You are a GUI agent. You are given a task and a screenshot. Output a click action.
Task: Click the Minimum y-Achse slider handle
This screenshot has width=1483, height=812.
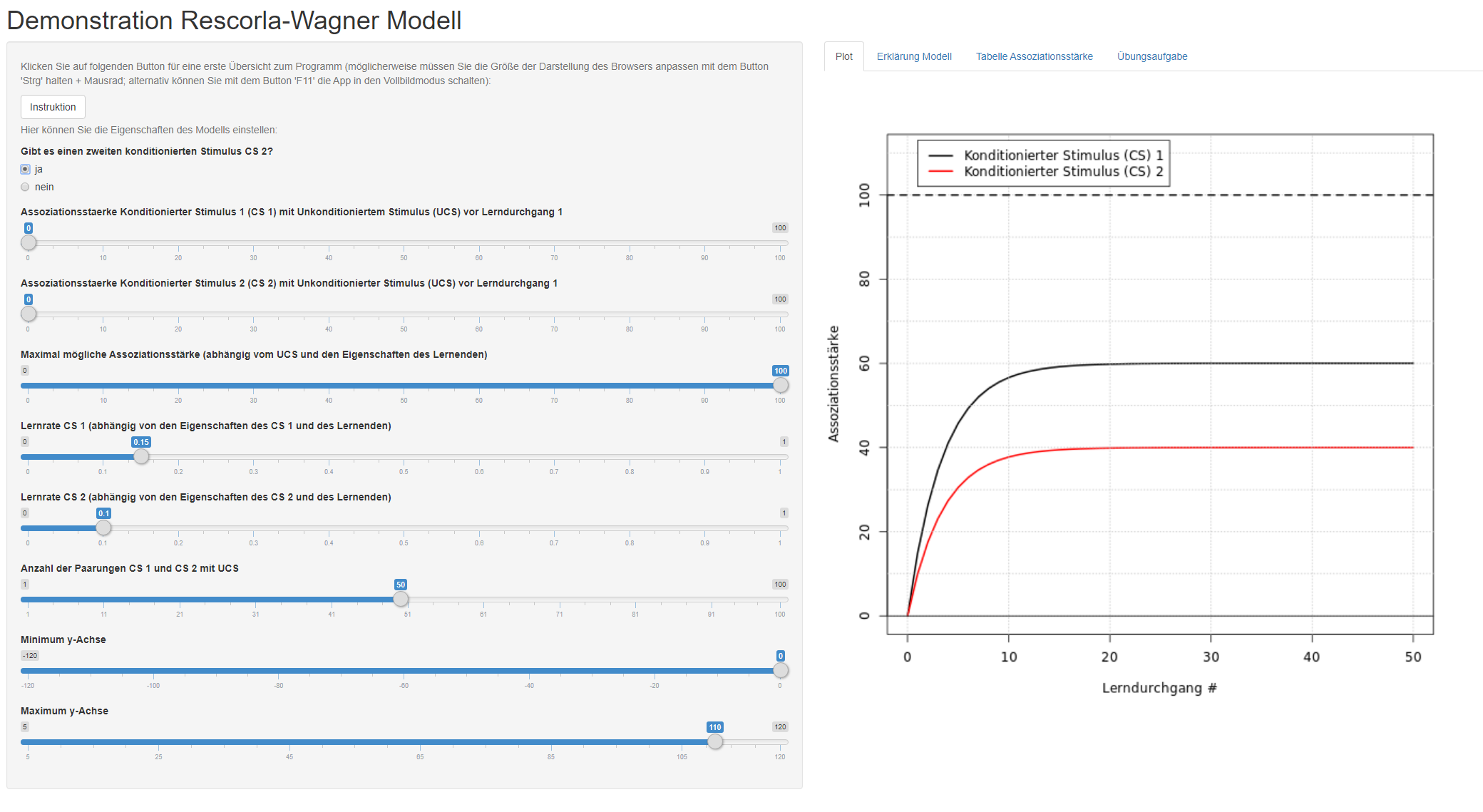(781, 670)
